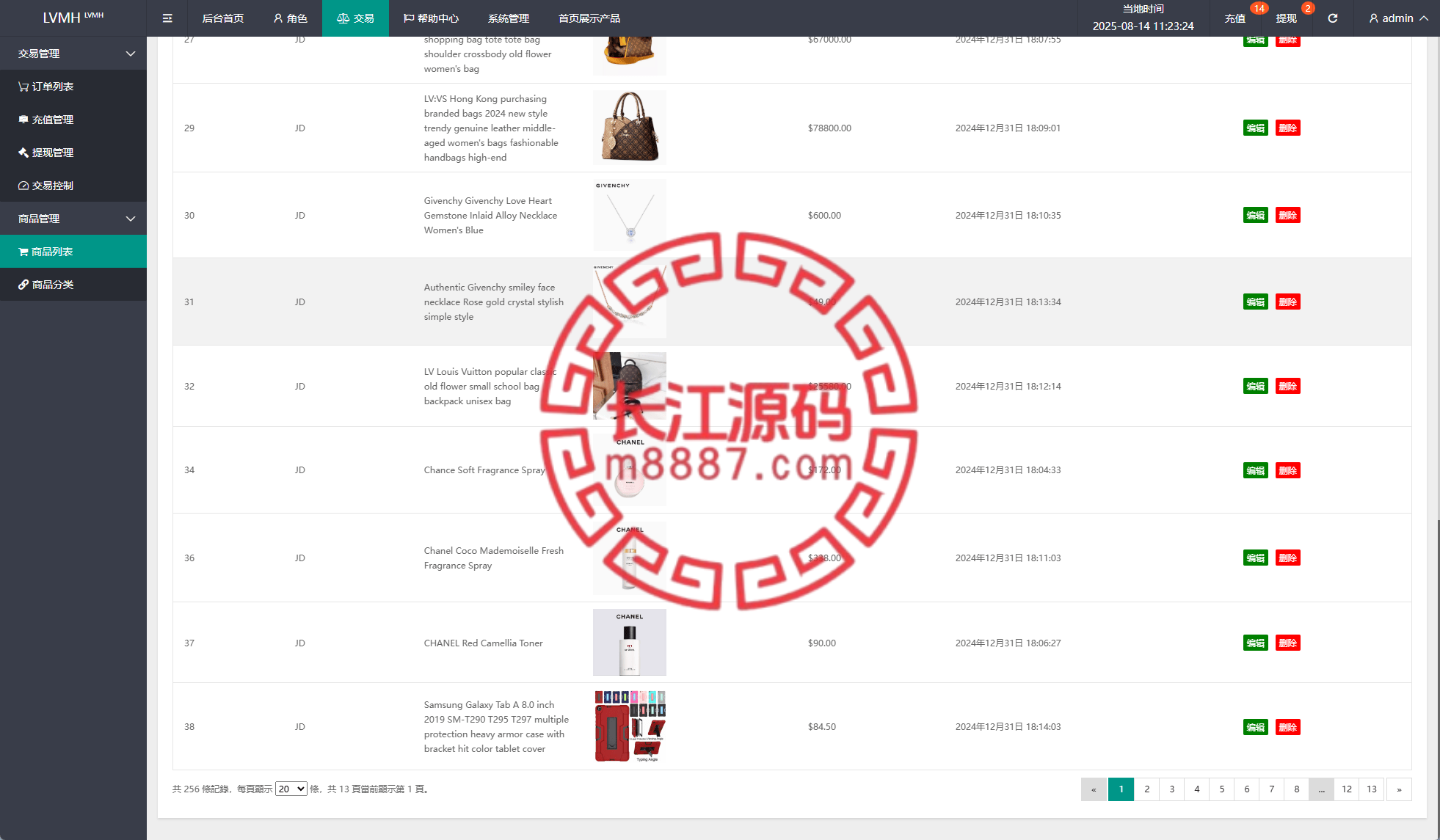Image resolution: width=1440 pixels, height=840 pixels.
Task: Delete Givenchy smiley face necklace row
Action: click(1288, 302)
